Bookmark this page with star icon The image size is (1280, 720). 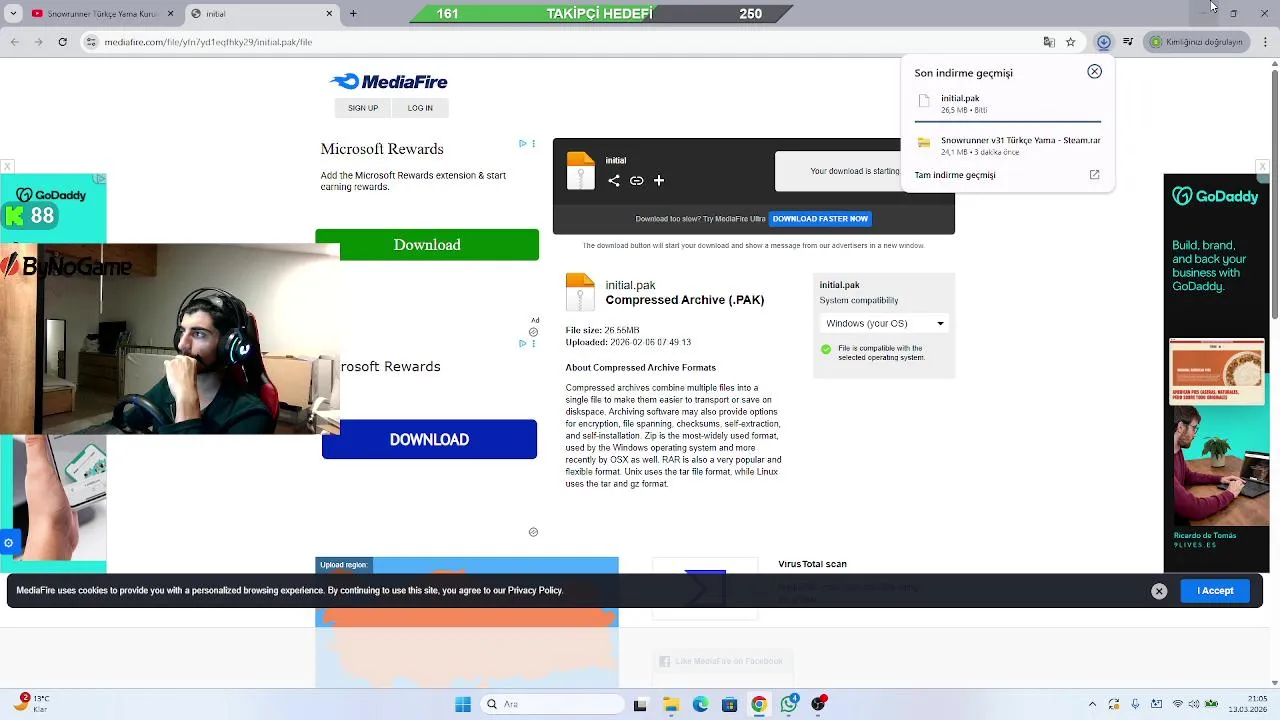pyautogui.click(x=1071, y=42)
